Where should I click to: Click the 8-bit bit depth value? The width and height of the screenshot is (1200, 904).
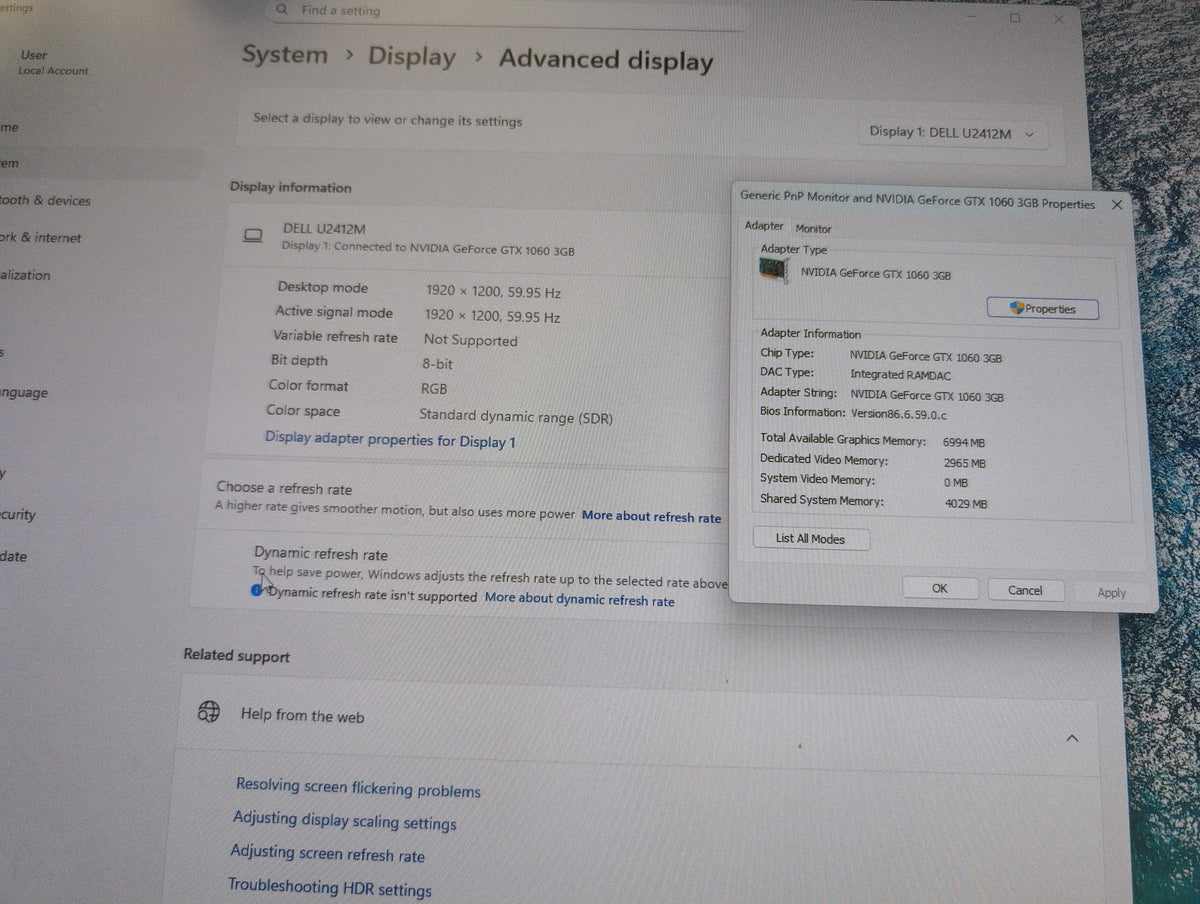(437, 364)
